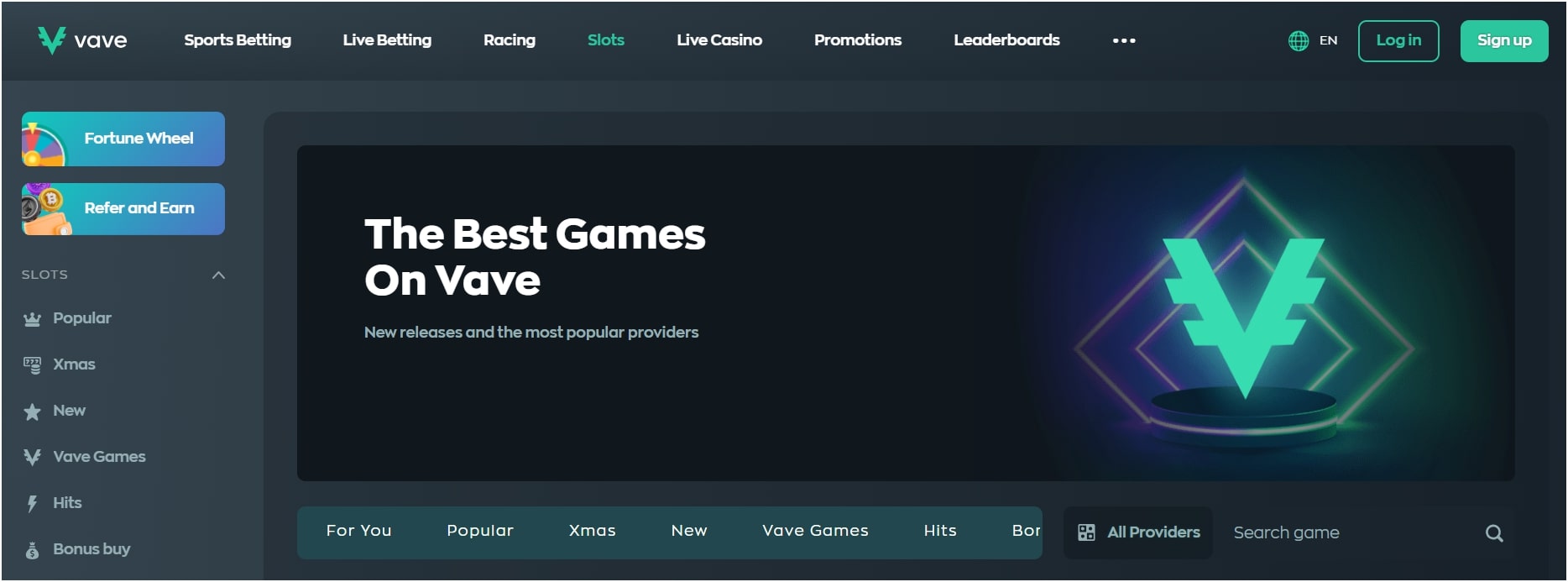Switch to the Xmas games tab

593,531
